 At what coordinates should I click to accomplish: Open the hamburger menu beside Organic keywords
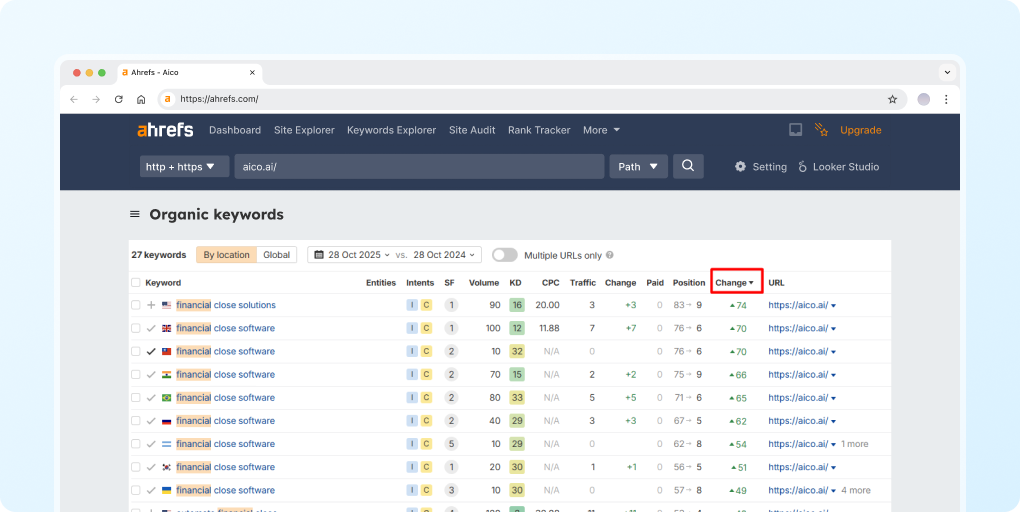[x=135, y=215]
